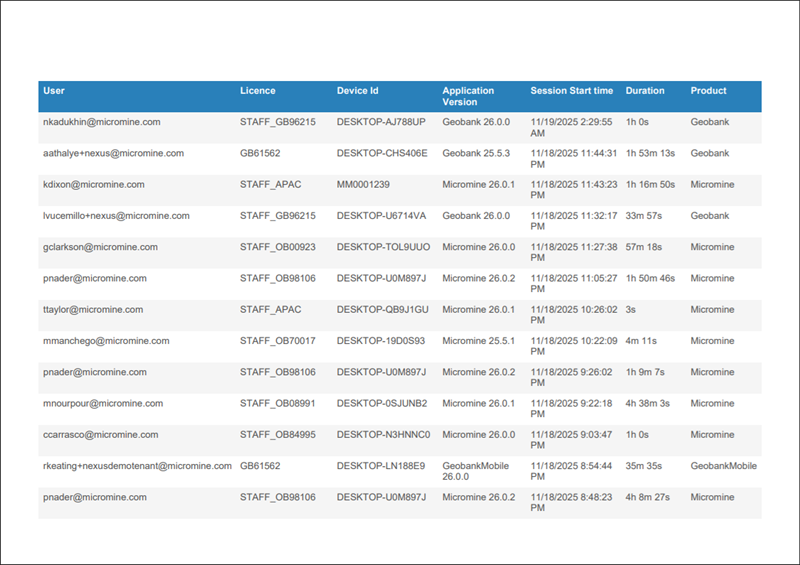The image size is (800, 565).
Task: Click product GeobankMobile
Action: (723, 466)
